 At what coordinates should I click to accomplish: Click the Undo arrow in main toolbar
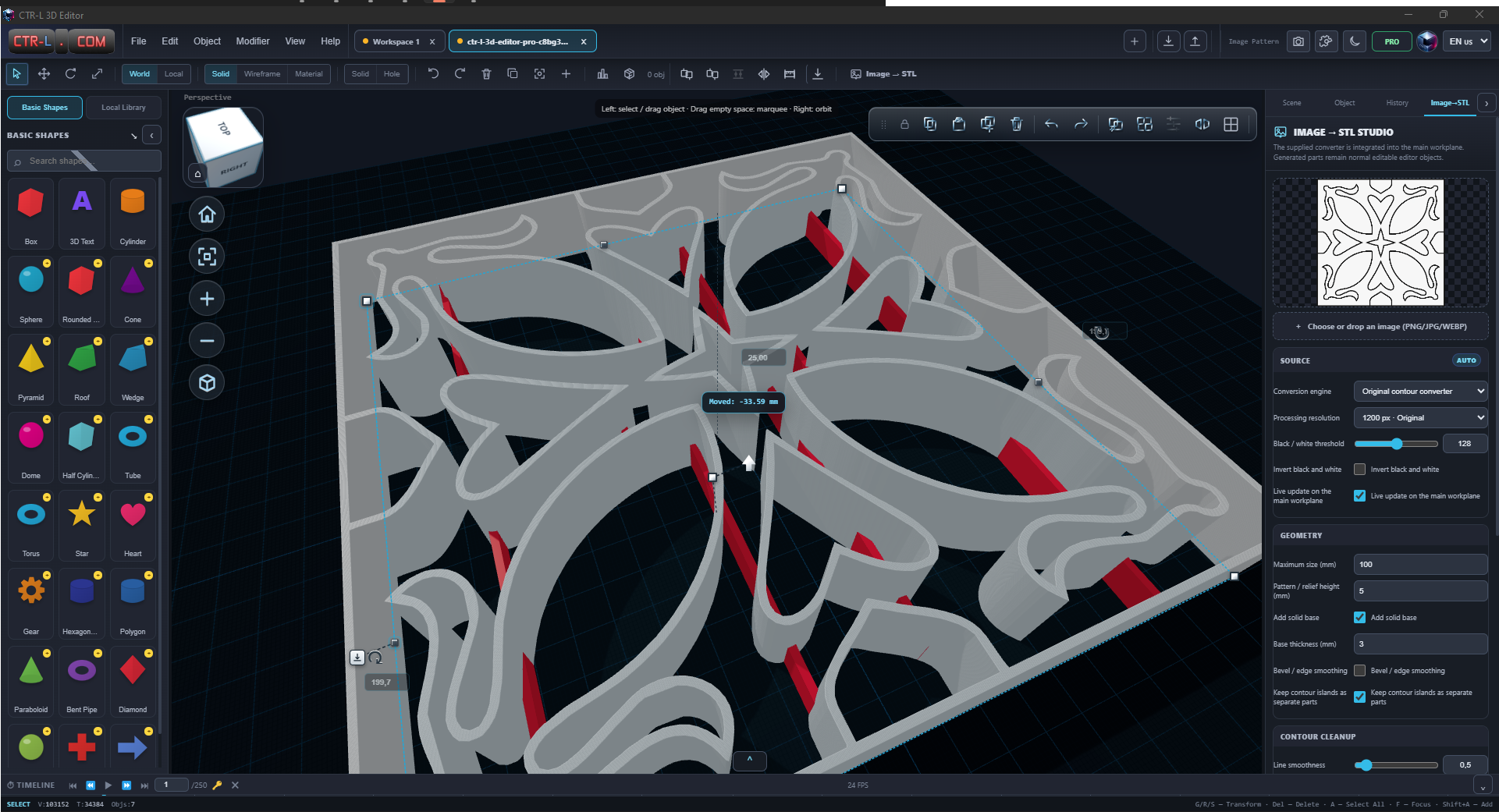tap(433, 73)
